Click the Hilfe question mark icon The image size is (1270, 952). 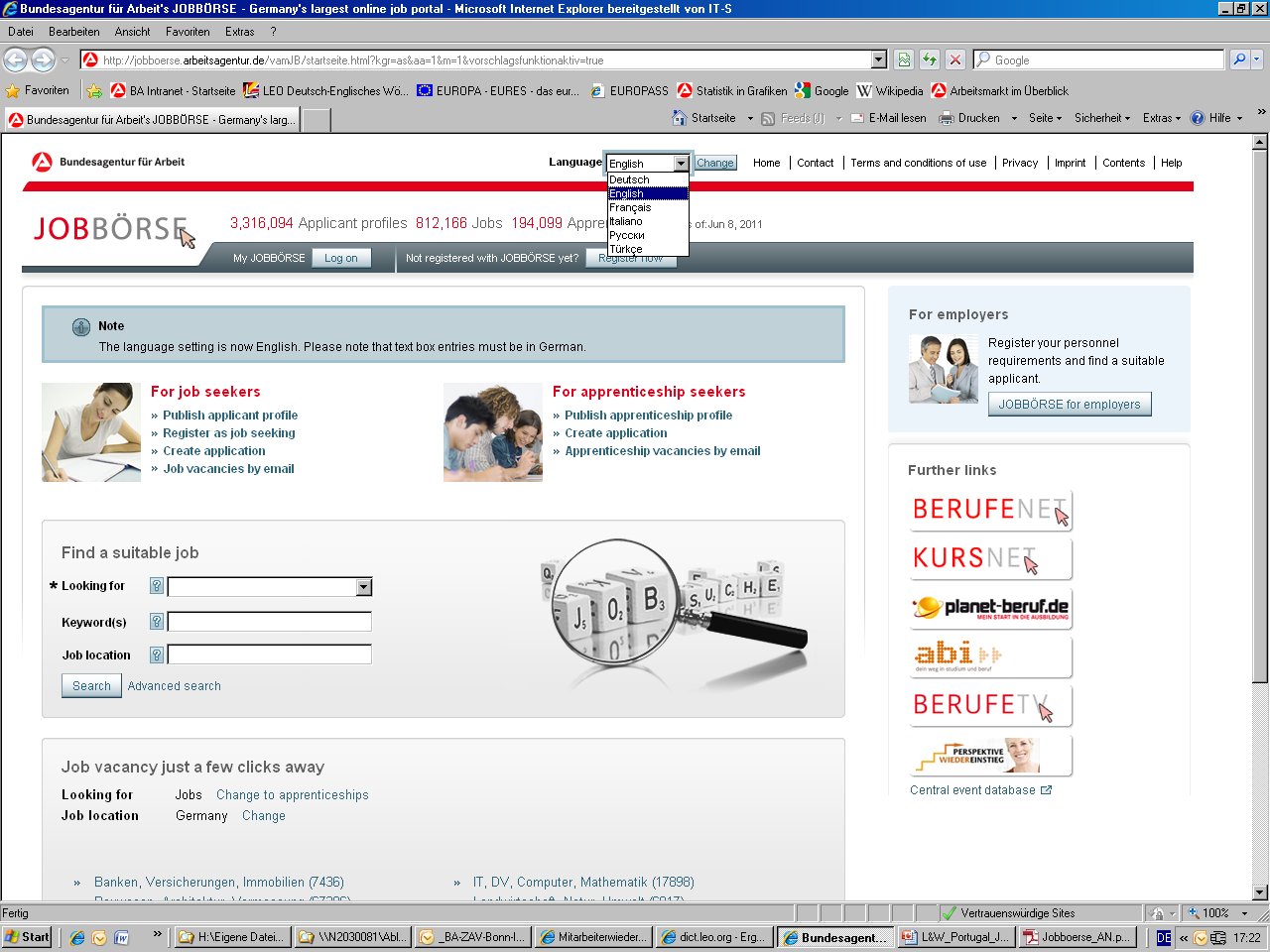pyautogui.click(x=1198, y=118)
